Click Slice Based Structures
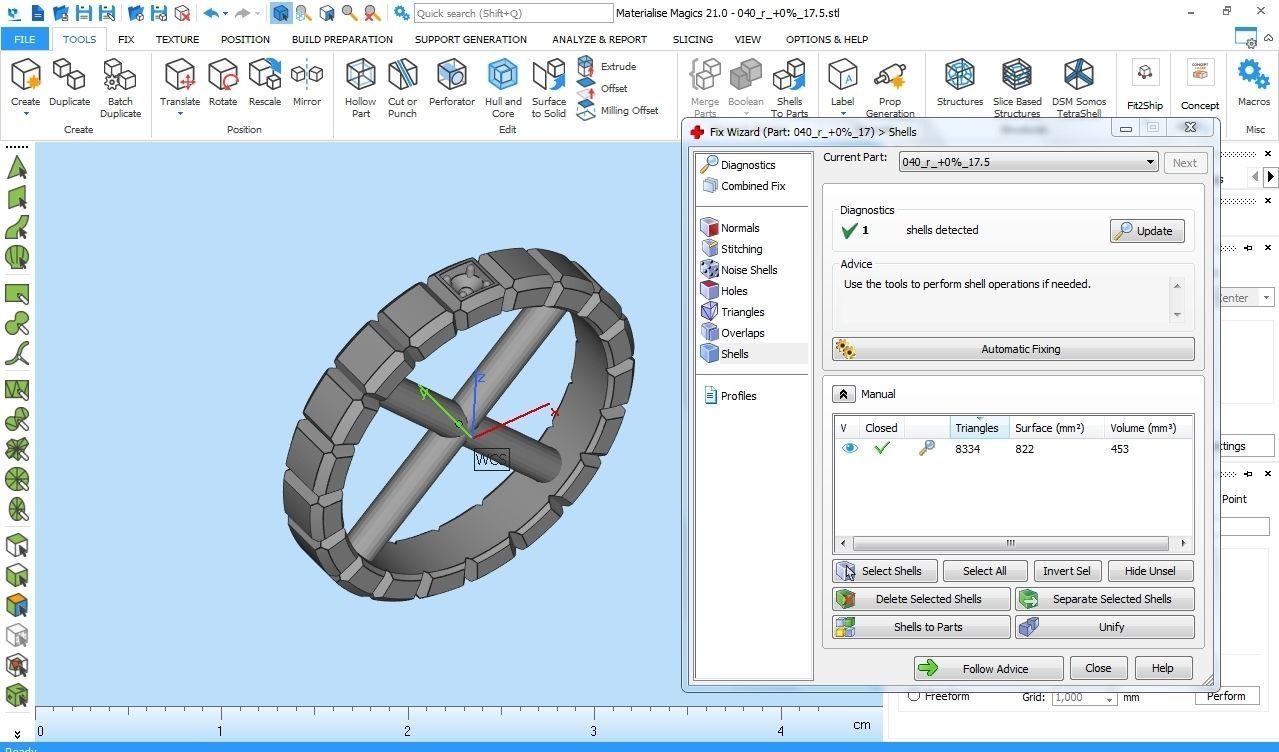The width and height of the screenshot is (1279, 752). point(1017,88)
